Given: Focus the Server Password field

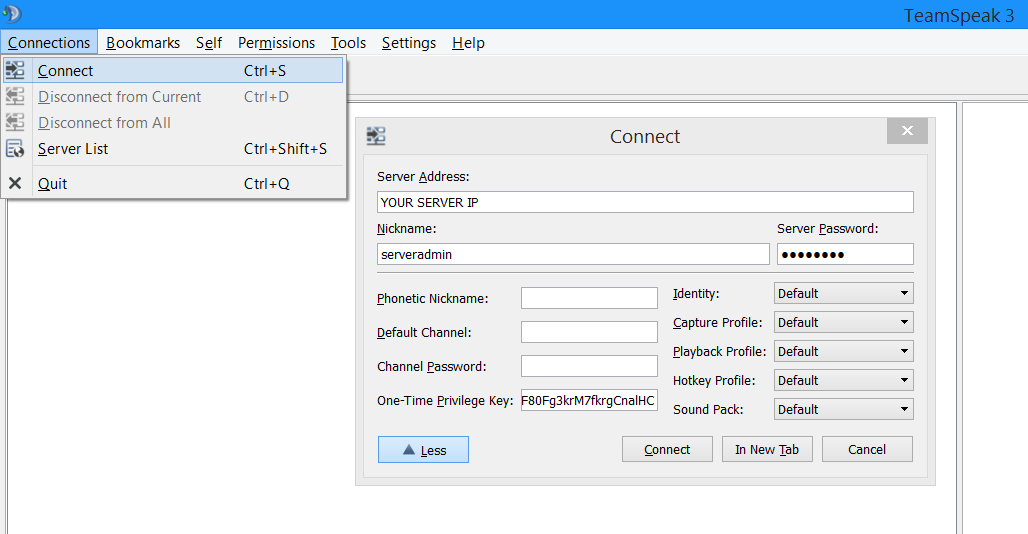Looking at the screenshot, I should [845, 254].
